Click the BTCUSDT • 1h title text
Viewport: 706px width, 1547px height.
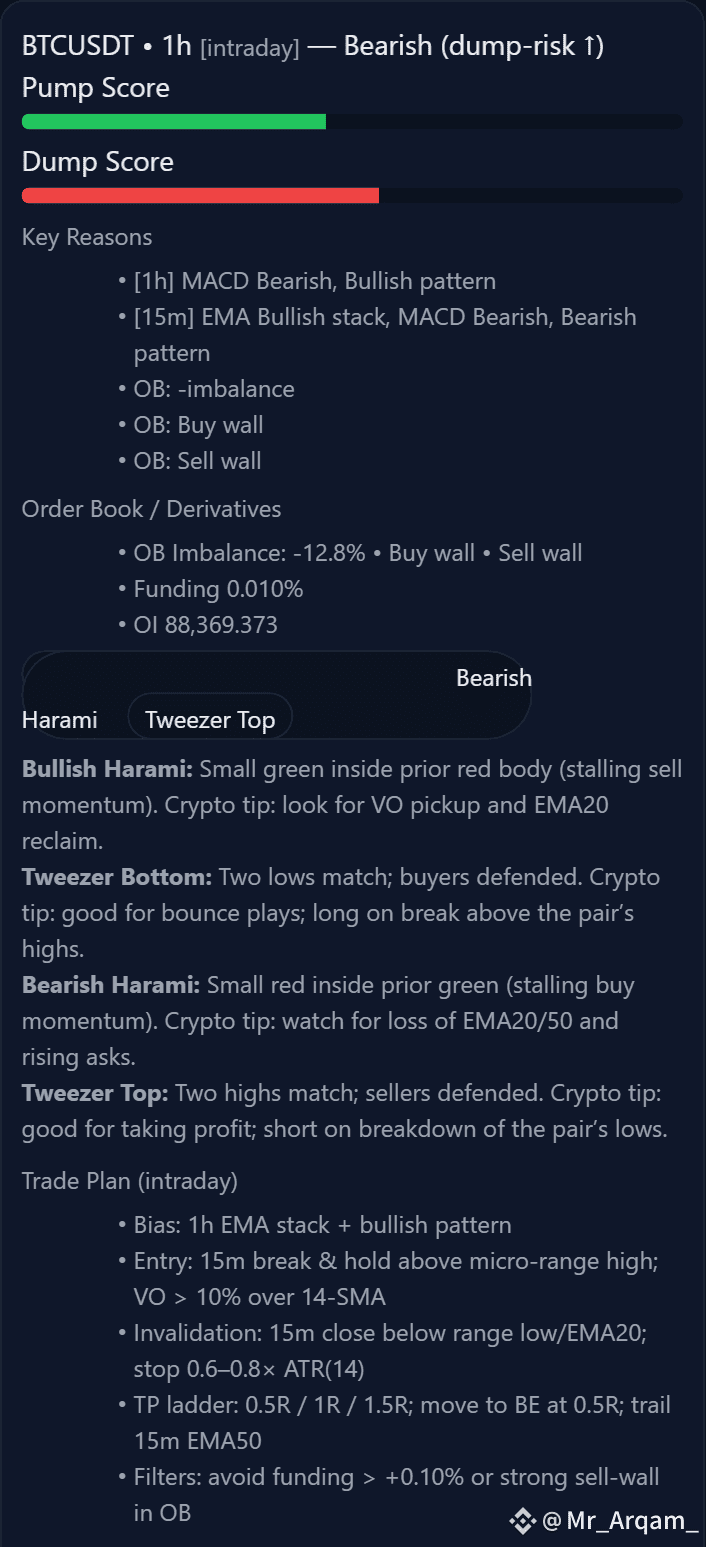coord(107,47)
